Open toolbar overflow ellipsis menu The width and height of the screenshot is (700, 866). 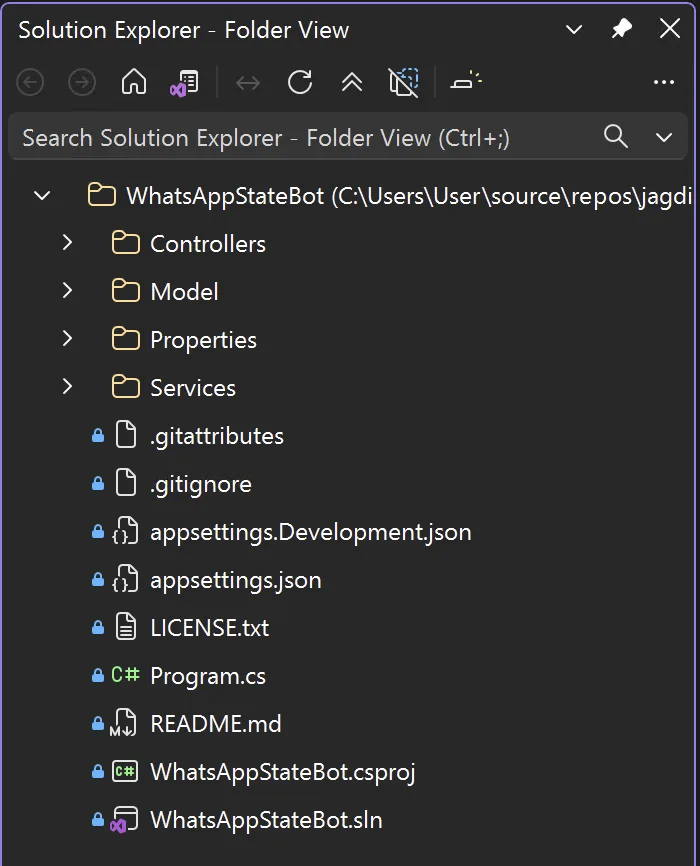click(x=664, y=82)
